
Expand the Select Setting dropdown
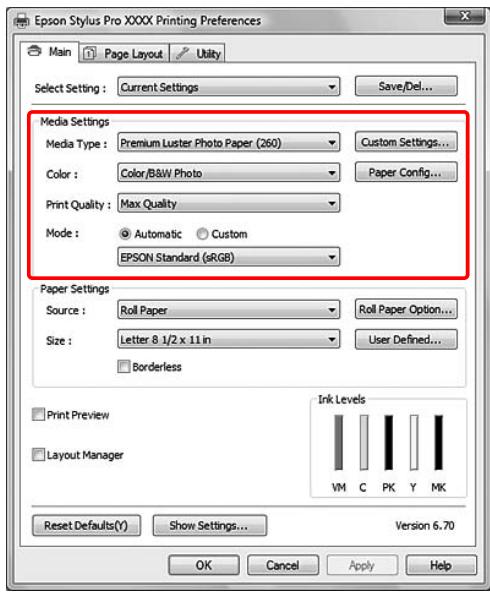(x=229, y=87)
